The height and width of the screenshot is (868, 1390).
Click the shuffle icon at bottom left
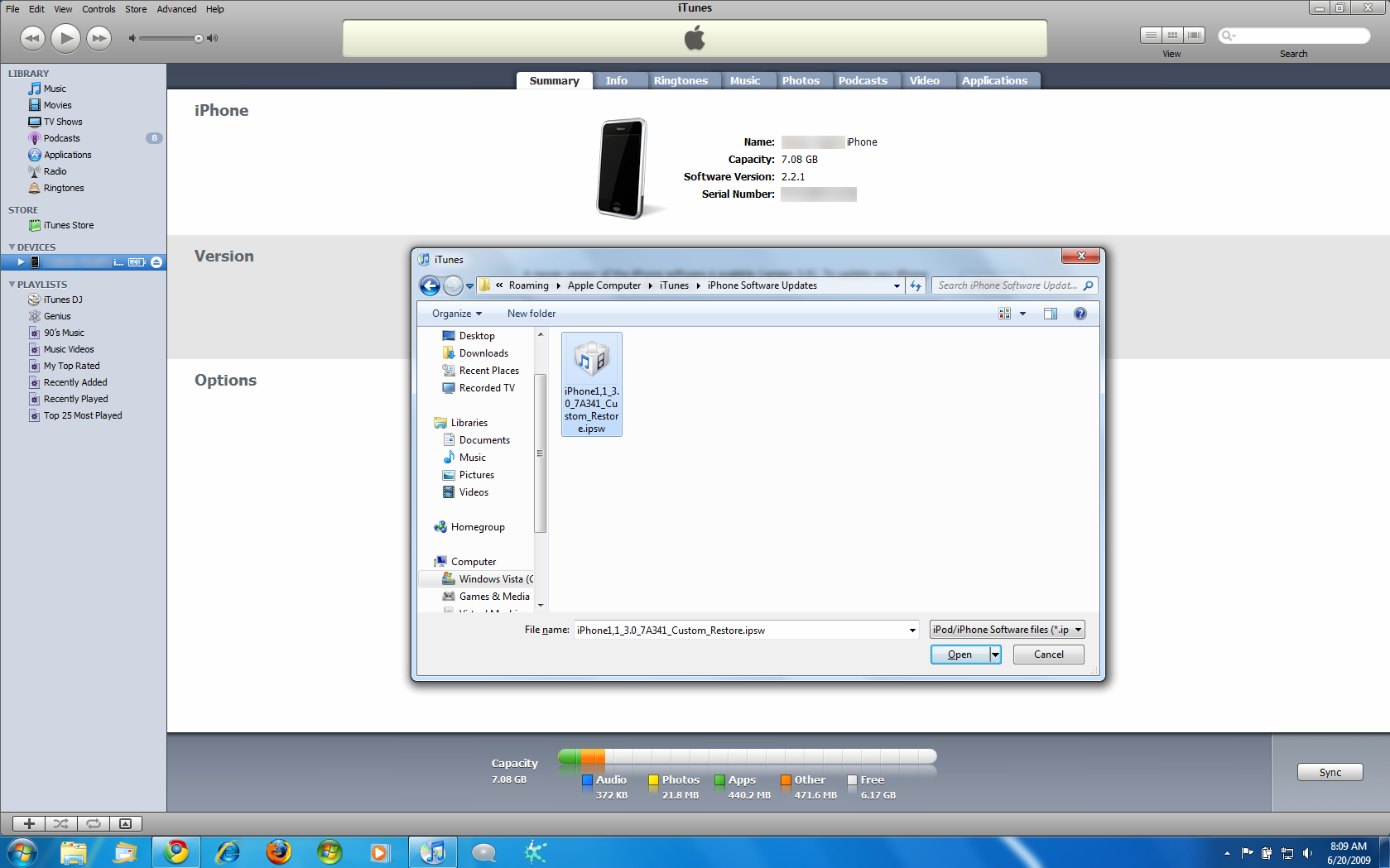pyautogui.click(x=60, y=823)
